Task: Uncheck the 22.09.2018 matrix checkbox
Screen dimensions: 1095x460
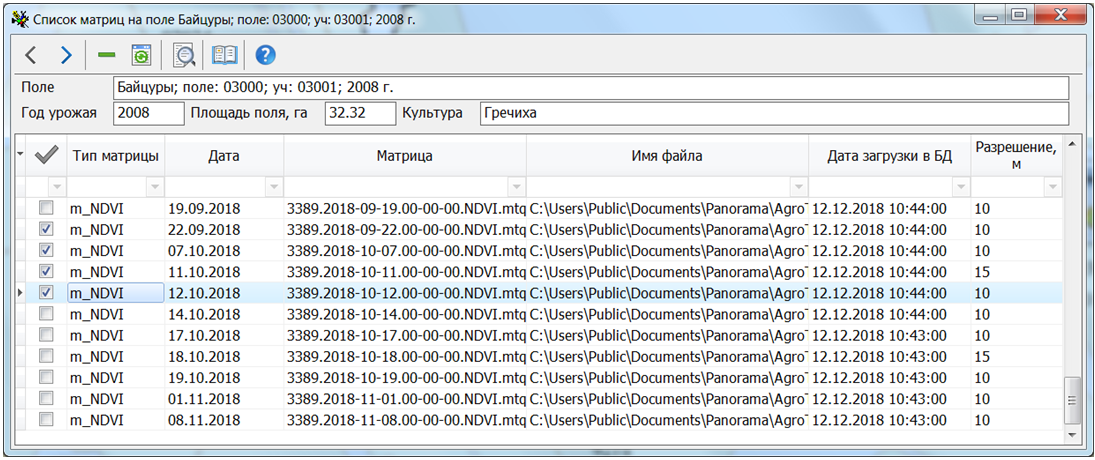Action: pyautogui.click(x=46, y=230)
